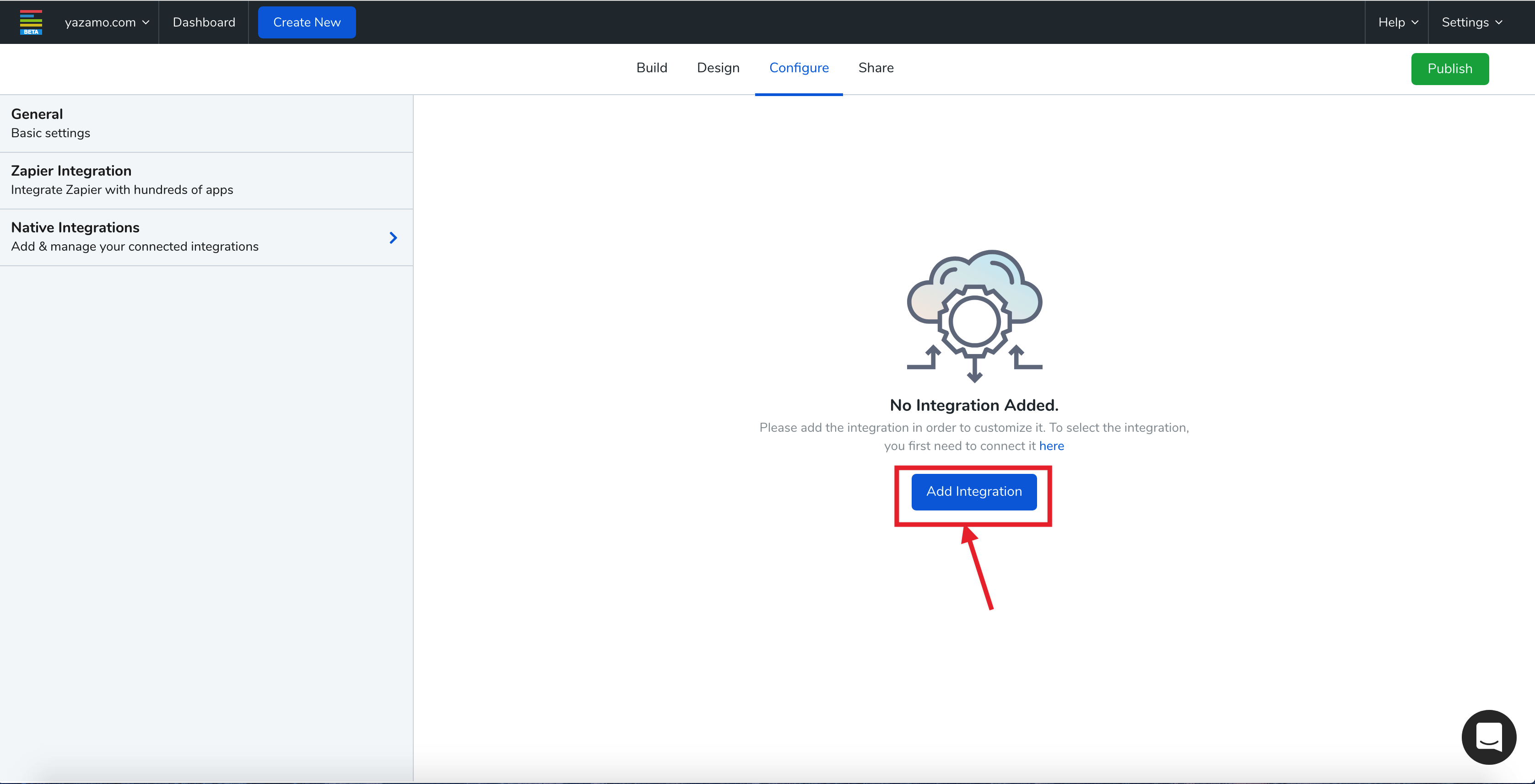The height and width of the screenshot is (784, 1535).
Task: Switch to the Build tab
Action: pyautogui.click(x=651, y=68)
